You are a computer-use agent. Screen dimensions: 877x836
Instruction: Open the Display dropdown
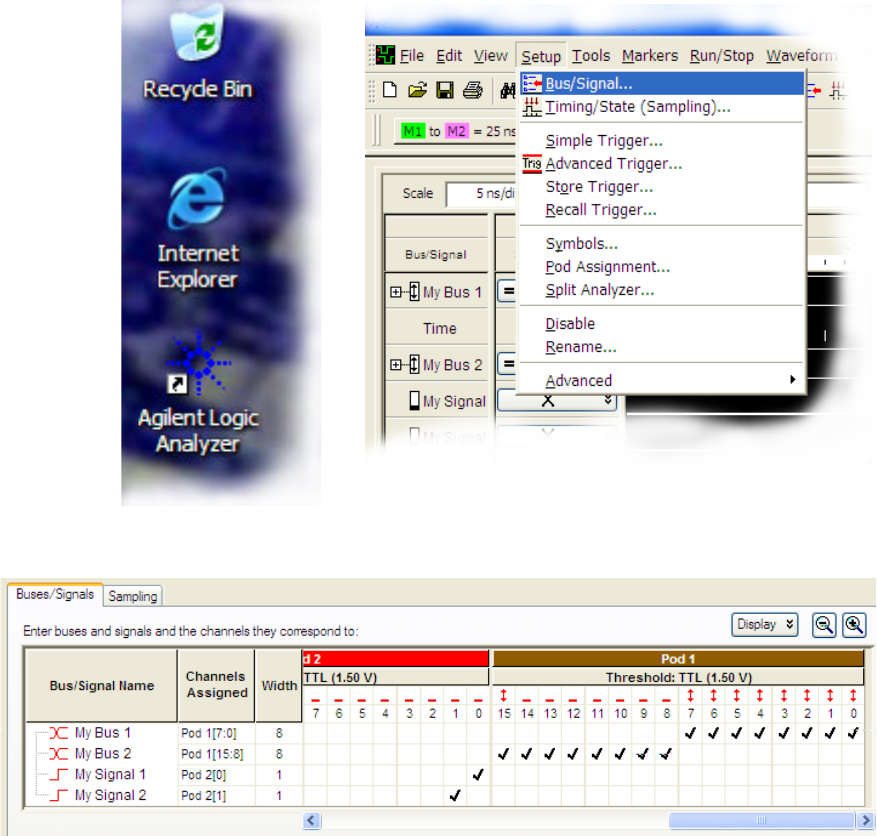[764, 624]
